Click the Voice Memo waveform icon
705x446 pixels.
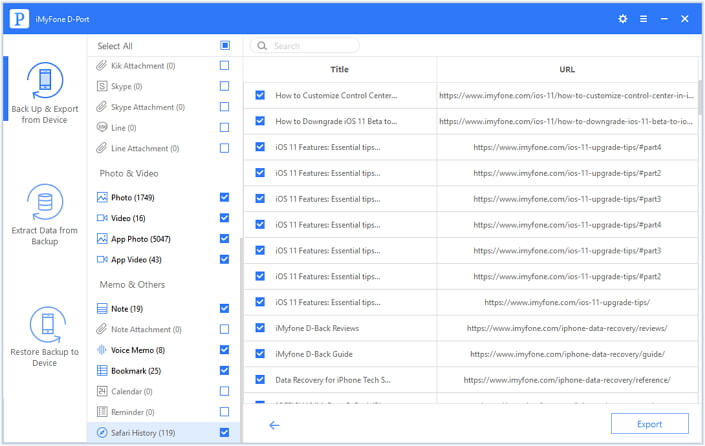tap(102, 350)
